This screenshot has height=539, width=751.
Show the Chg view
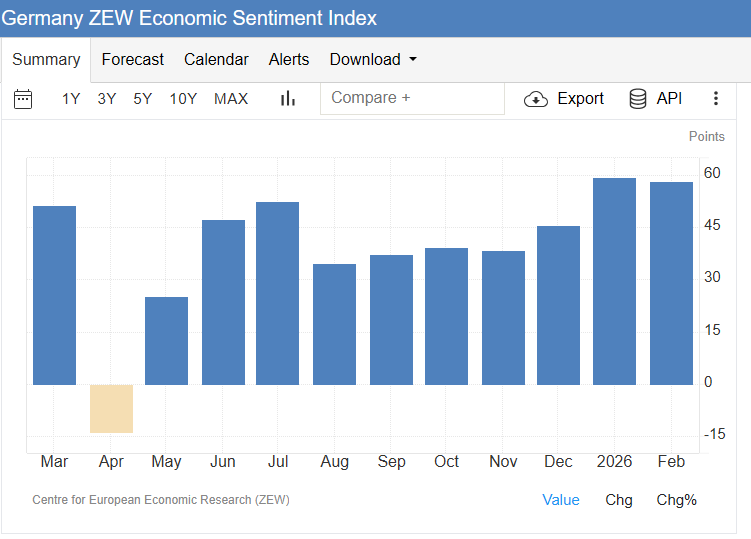click(619, 500)
